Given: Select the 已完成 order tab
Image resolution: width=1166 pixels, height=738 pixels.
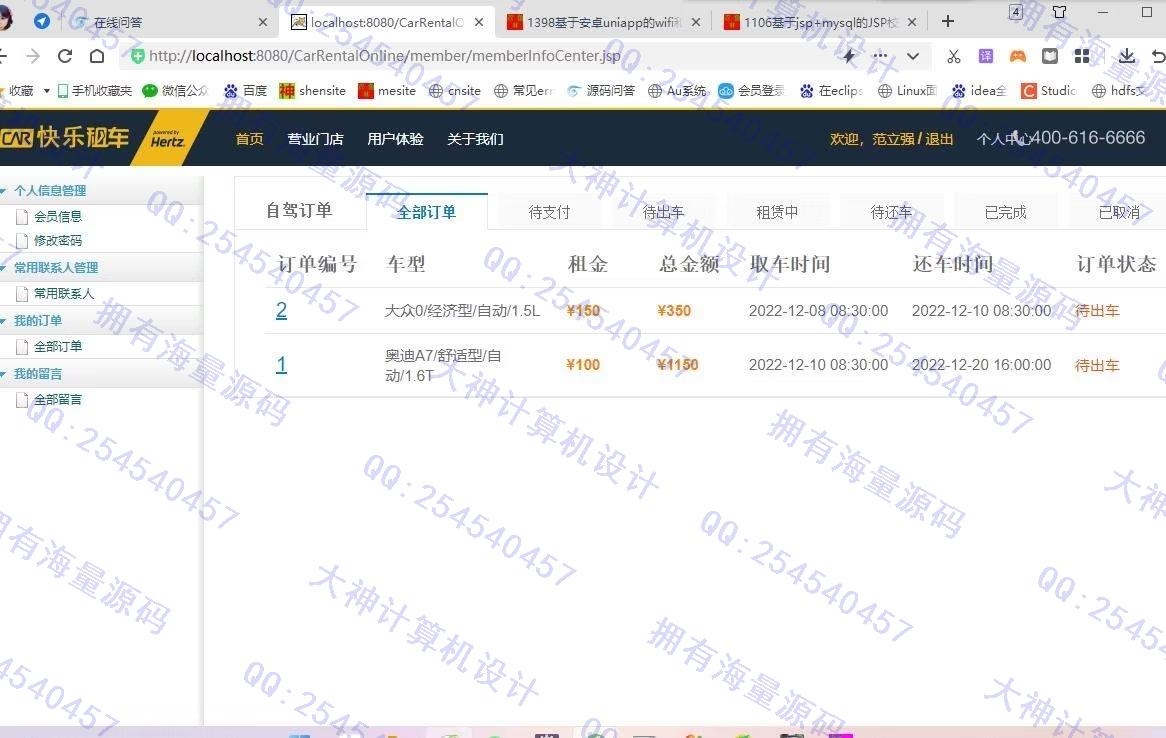Looking at the screenshot, I should point(1005,212).
